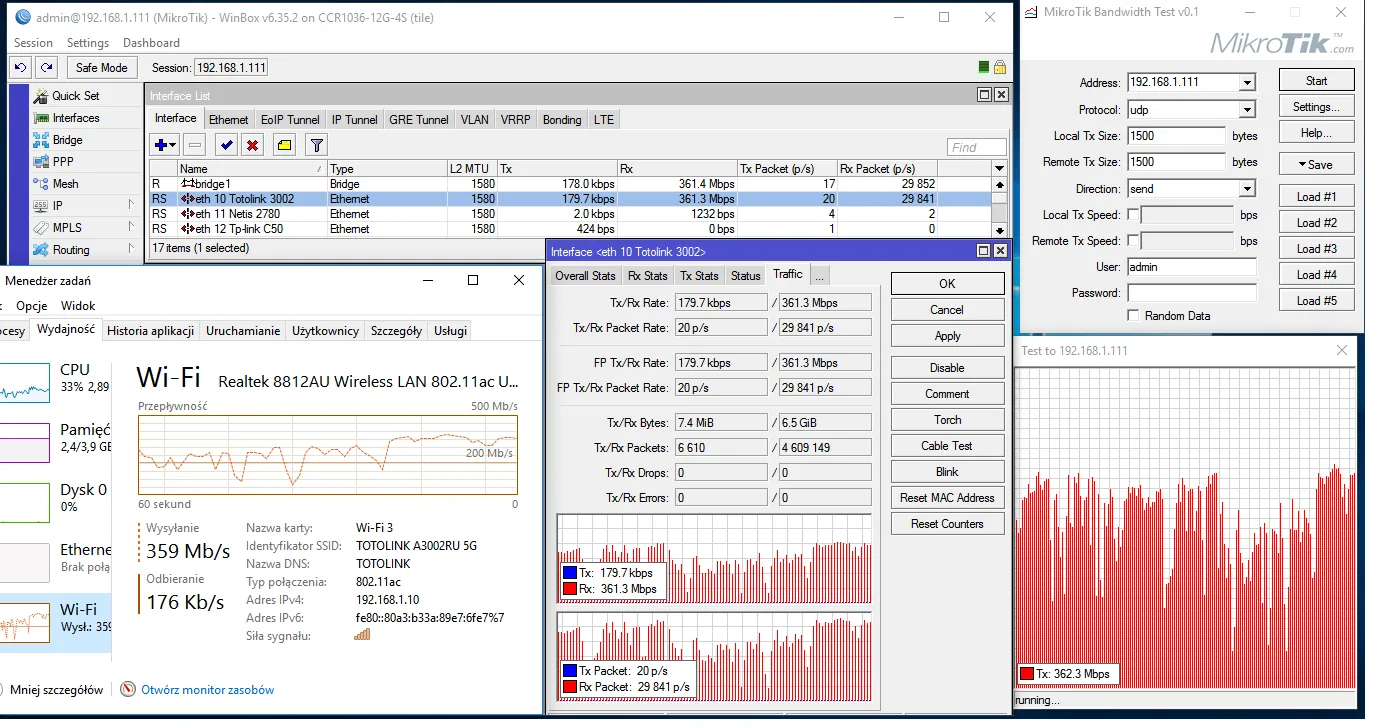Open the Otwórz monitor zasobów link
The height and width of the screenshot is (728, 1374).
tap(207, 690)
